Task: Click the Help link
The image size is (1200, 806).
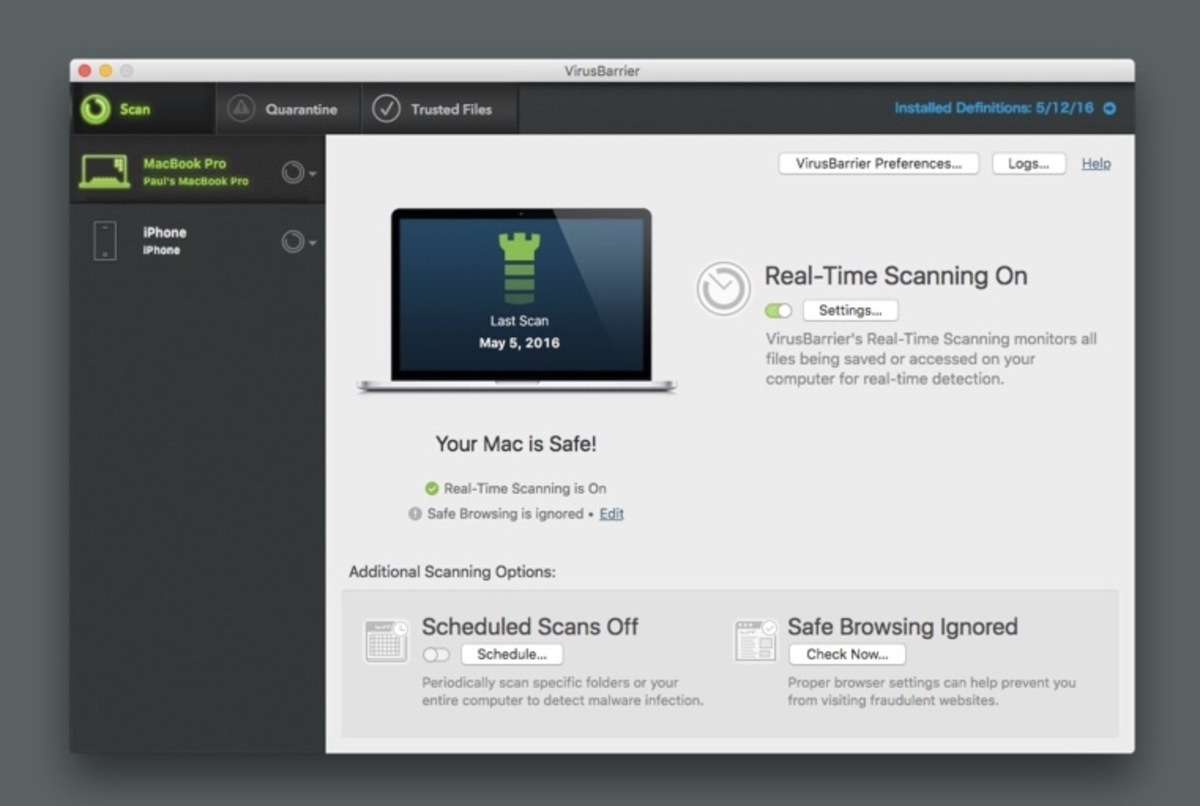Action: [1096, 163]
